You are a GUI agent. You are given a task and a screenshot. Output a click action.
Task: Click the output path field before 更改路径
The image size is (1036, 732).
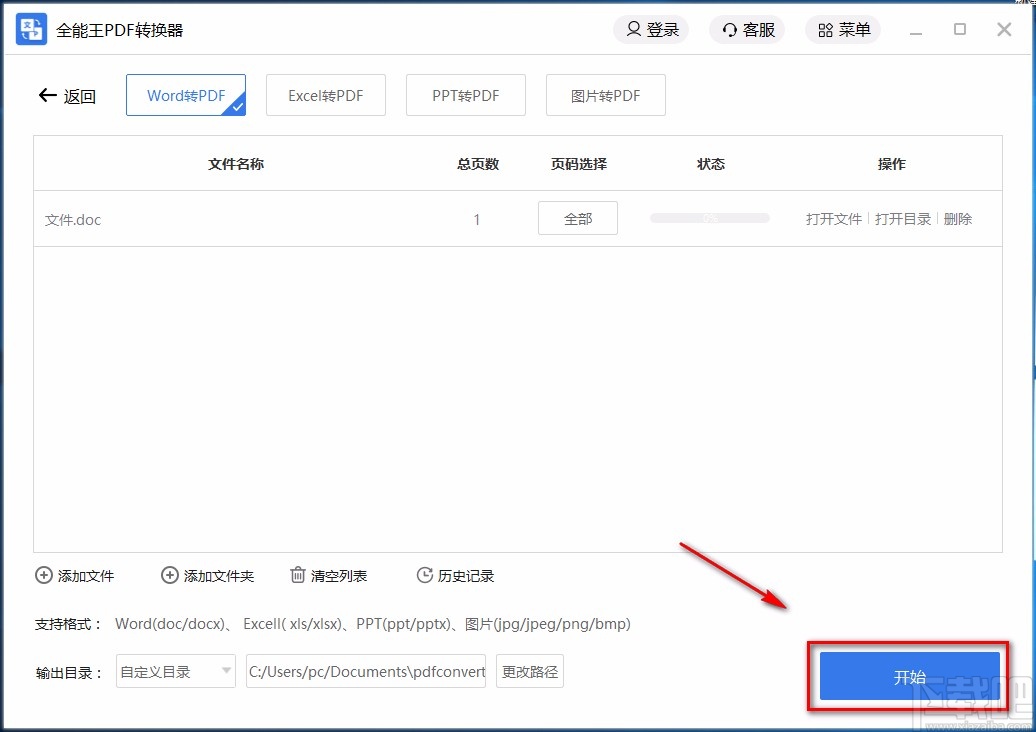tap(365, 672)
